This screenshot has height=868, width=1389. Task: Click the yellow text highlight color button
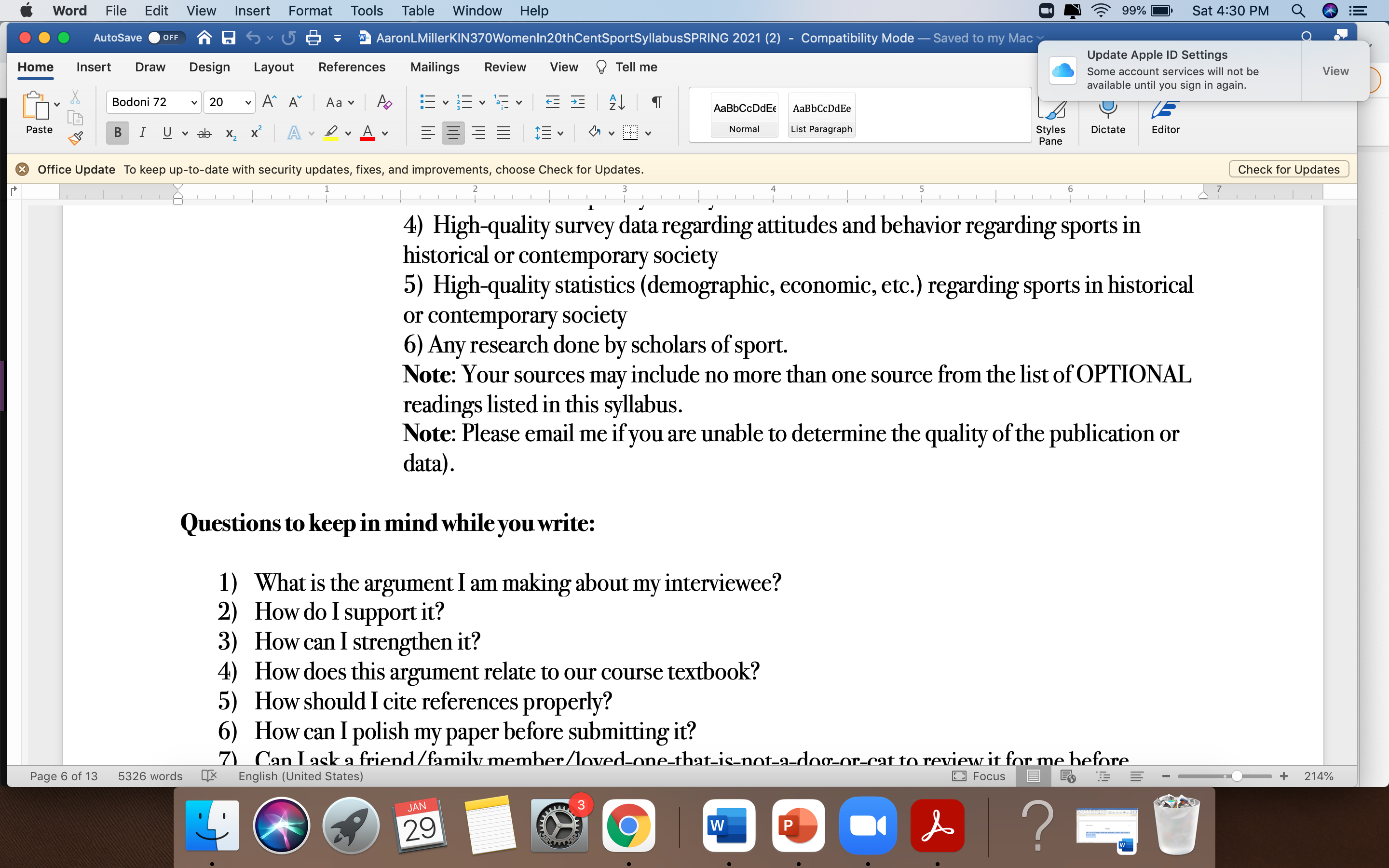click(x=330, y=133)
